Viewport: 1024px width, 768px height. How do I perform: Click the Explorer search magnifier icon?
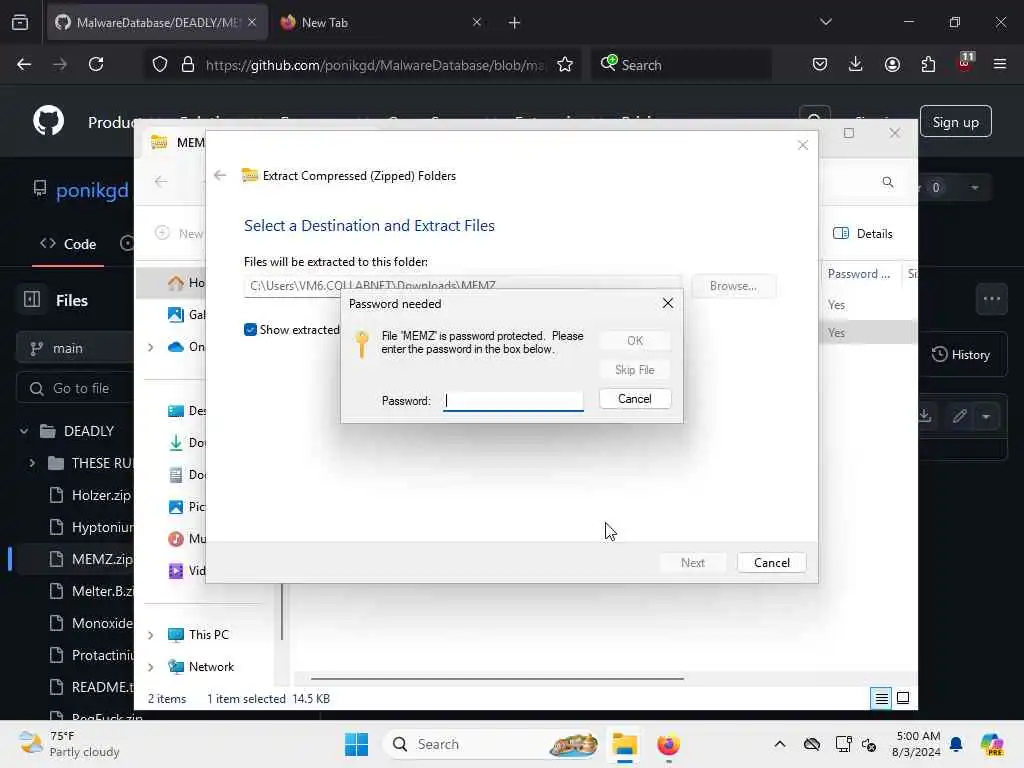pyautogui.click(x=888, y=182)
